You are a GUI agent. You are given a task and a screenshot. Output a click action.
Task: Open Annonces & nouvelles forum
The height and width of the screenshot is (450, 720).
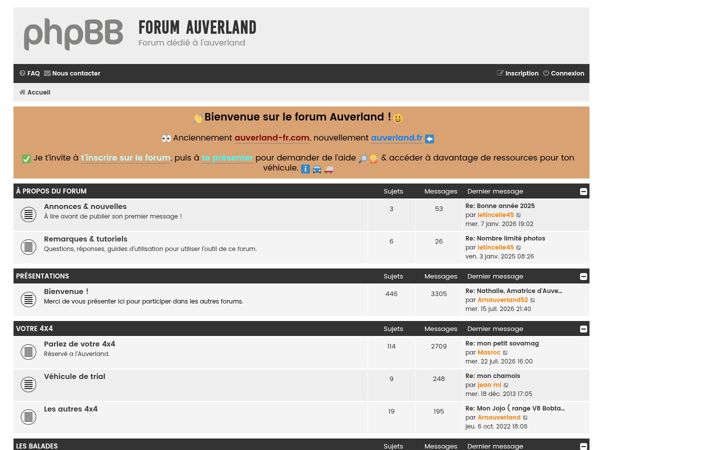(85, 207)
